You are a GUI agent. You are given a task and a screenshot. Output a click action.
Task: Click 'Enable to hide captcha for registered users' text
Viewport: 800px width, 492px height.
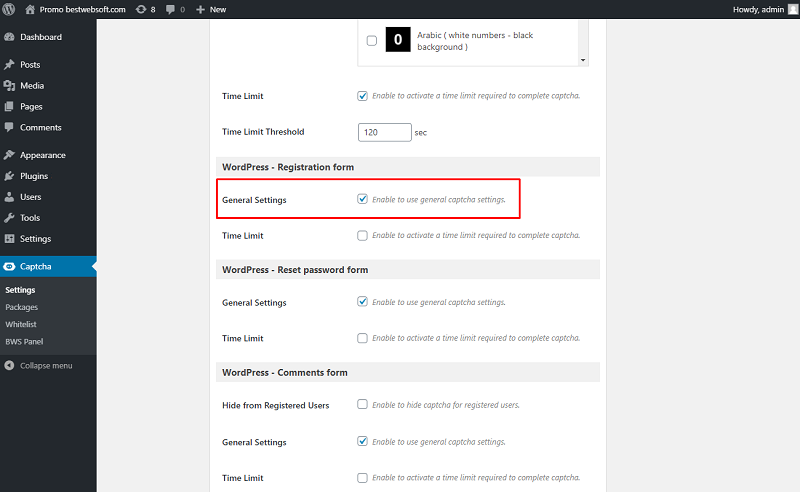pyautogui.click(x=446, y=405)
